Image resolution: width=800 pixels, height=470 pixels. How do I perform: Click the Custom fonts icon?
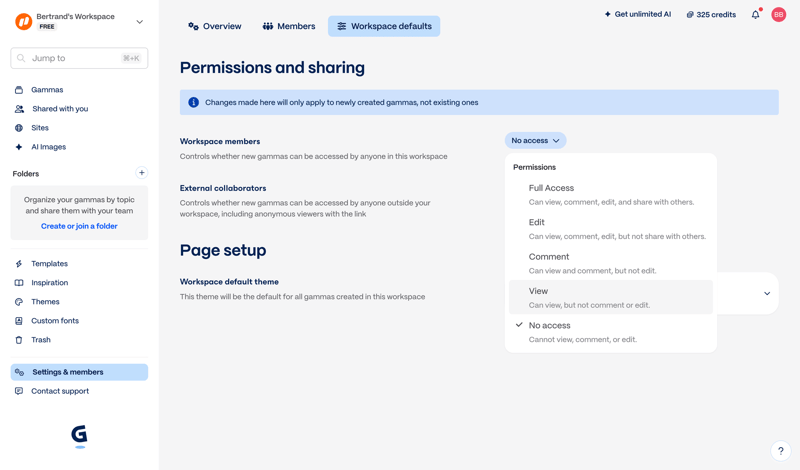(x=19, y=320)
